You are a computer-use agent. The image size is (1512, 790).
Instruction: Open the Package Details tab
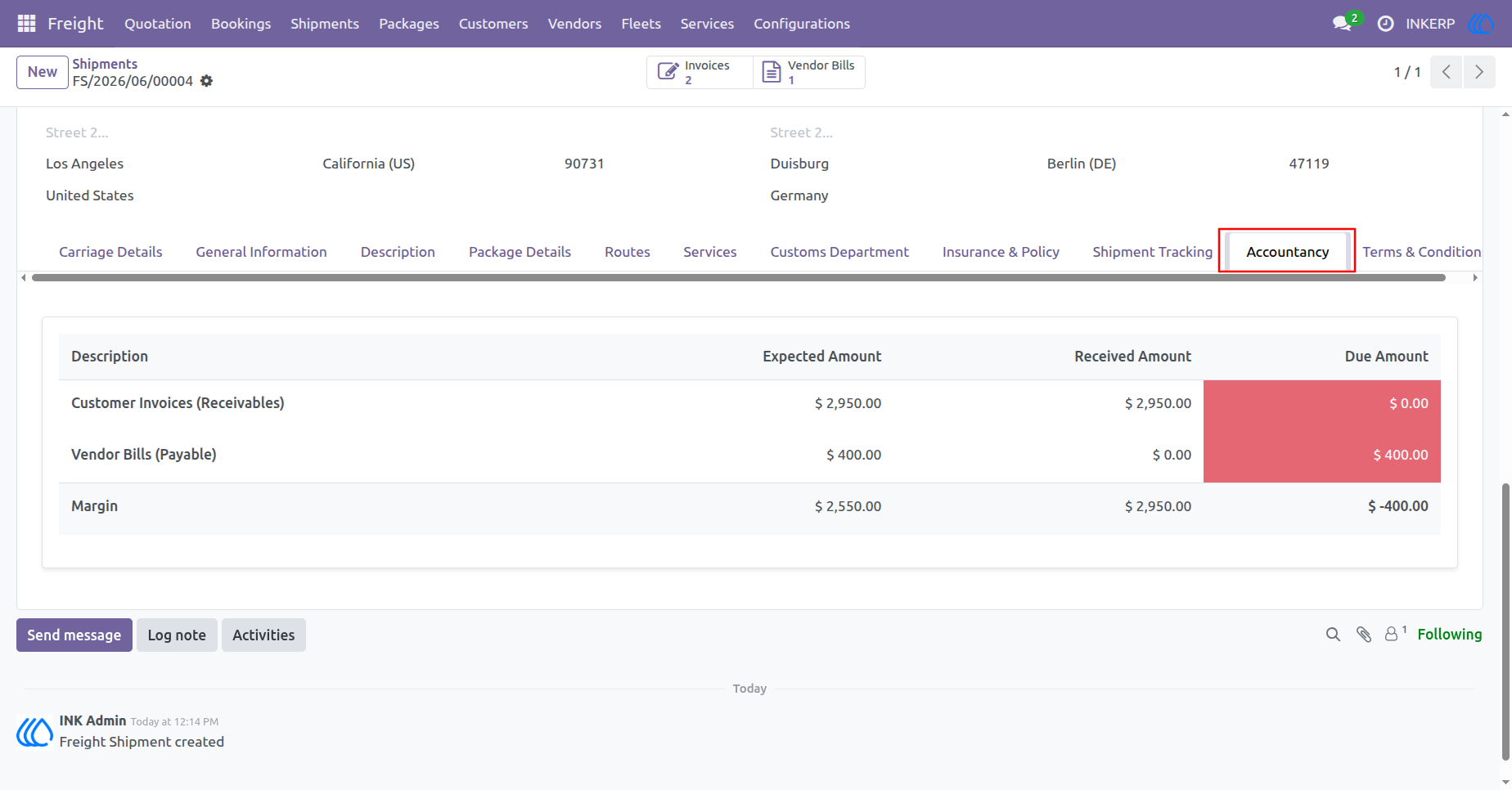click(x=520, y=252)
